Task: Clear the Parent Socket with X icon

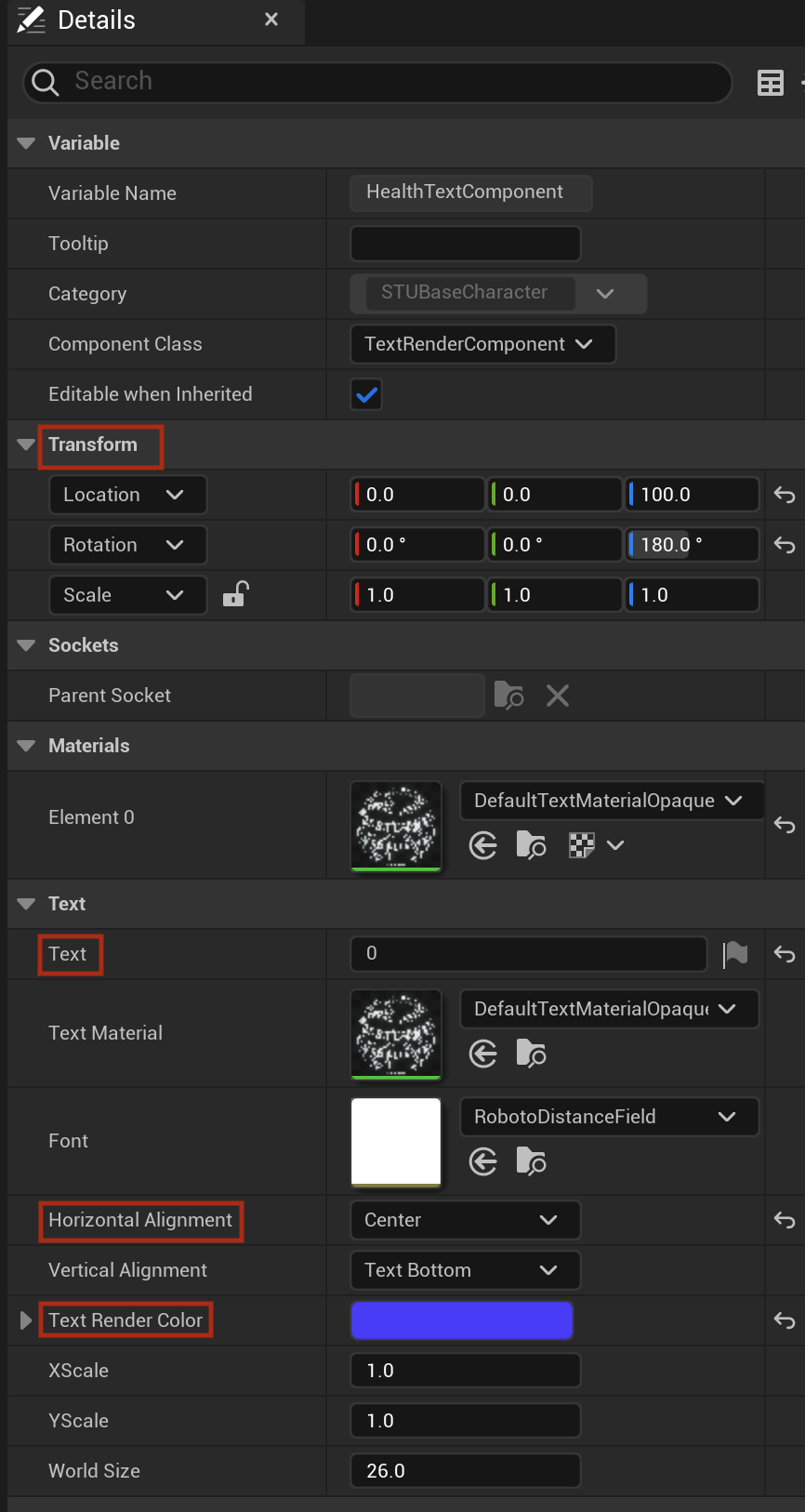Action: coord(558,696)
